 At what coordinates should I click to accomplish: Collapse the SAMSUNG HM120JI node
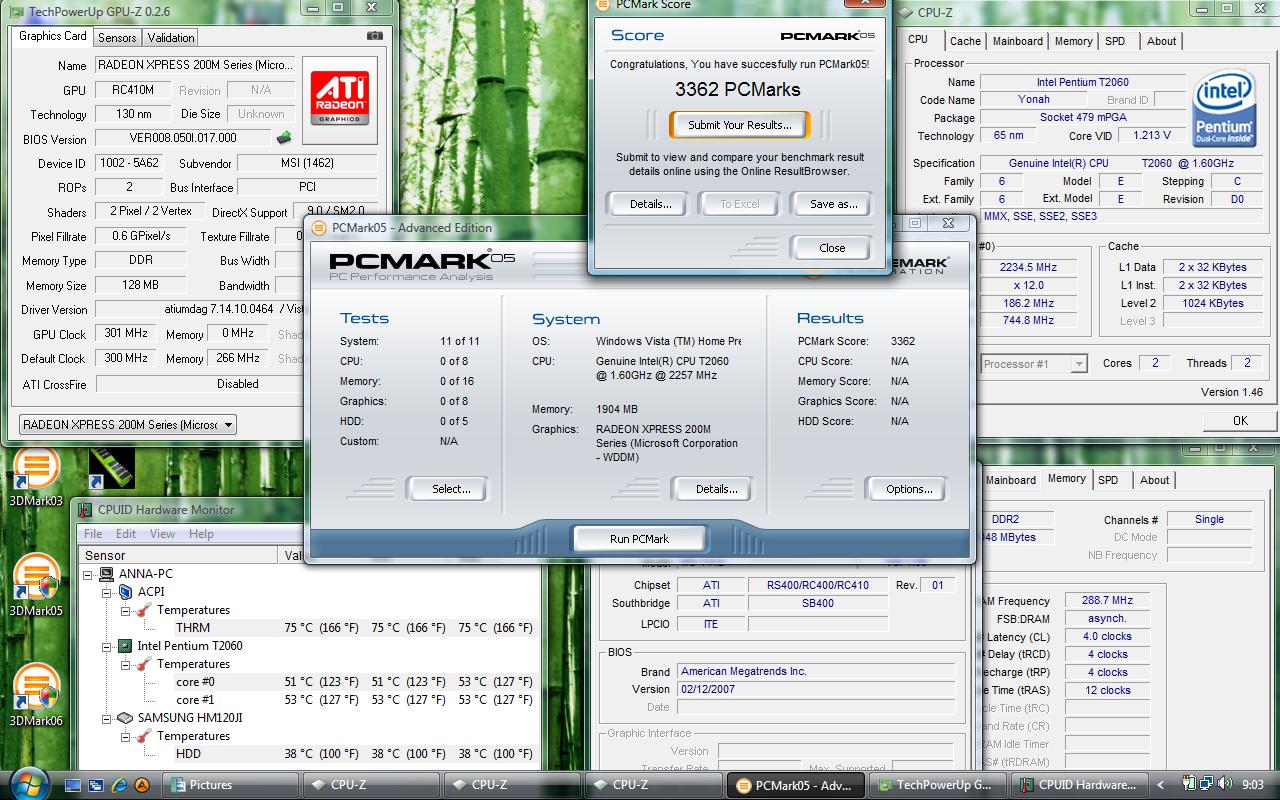[107, 719]
